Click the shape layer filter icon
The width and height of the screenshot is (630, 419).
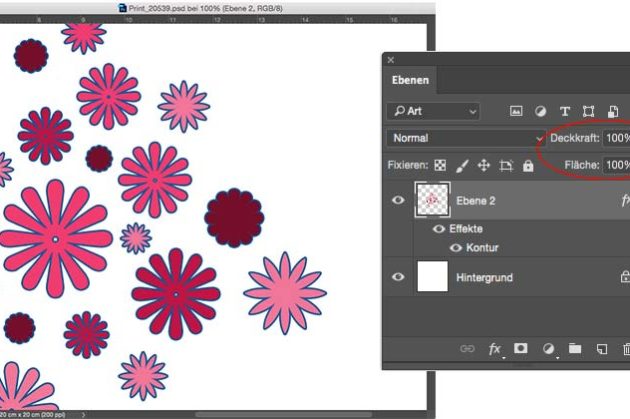tap(589, 111)
